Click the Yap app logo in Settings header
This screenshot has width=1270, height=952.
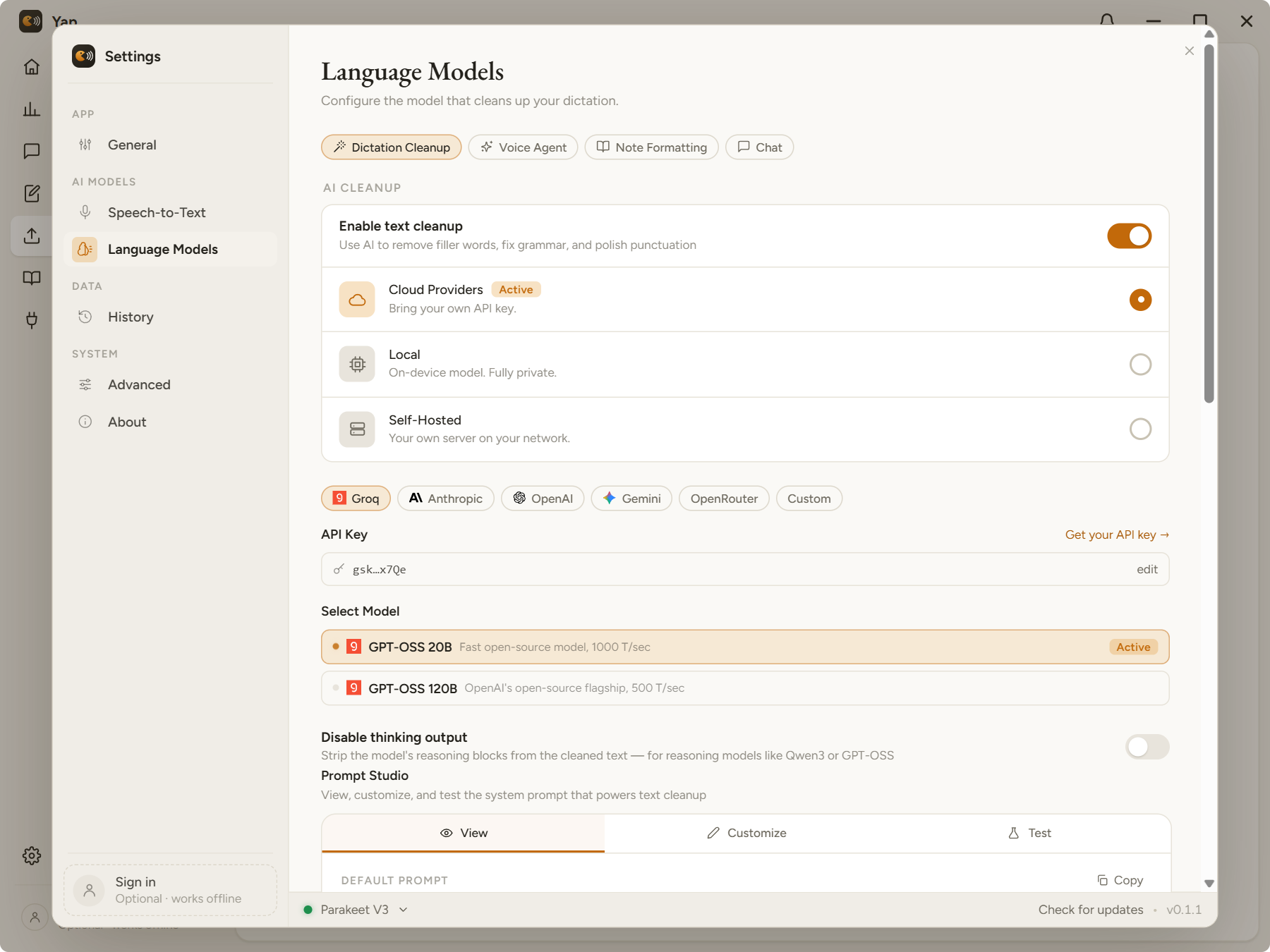coord(84,56)
